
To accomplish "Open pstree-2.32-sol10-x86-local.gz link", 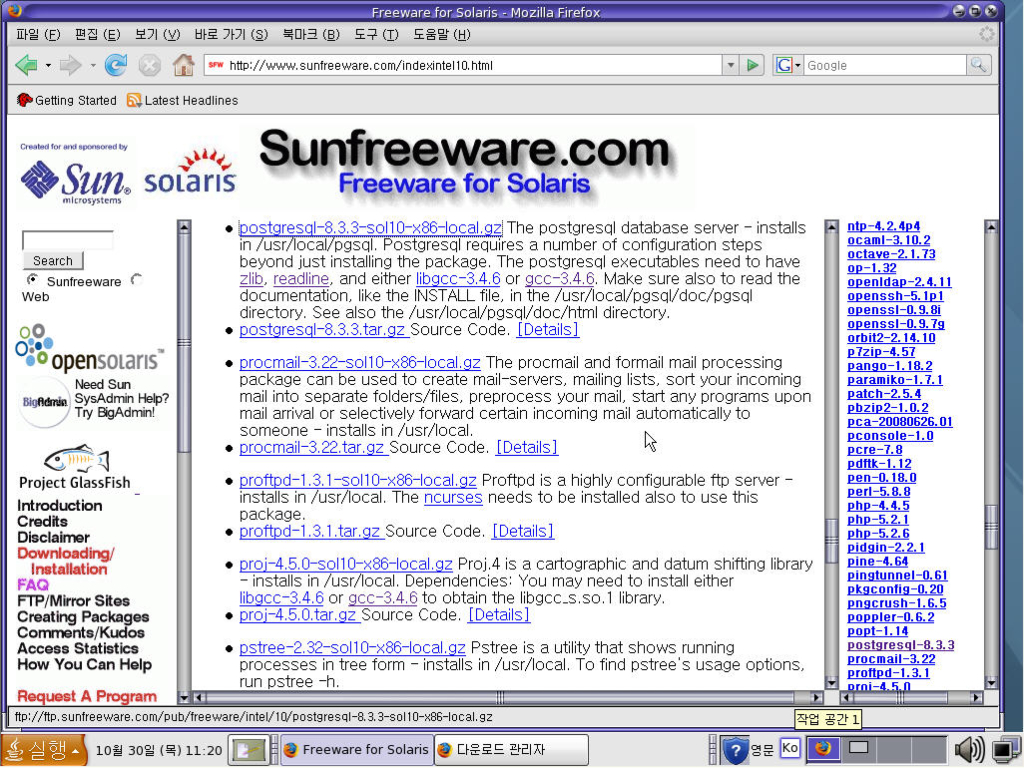I will tap(352, 647).
